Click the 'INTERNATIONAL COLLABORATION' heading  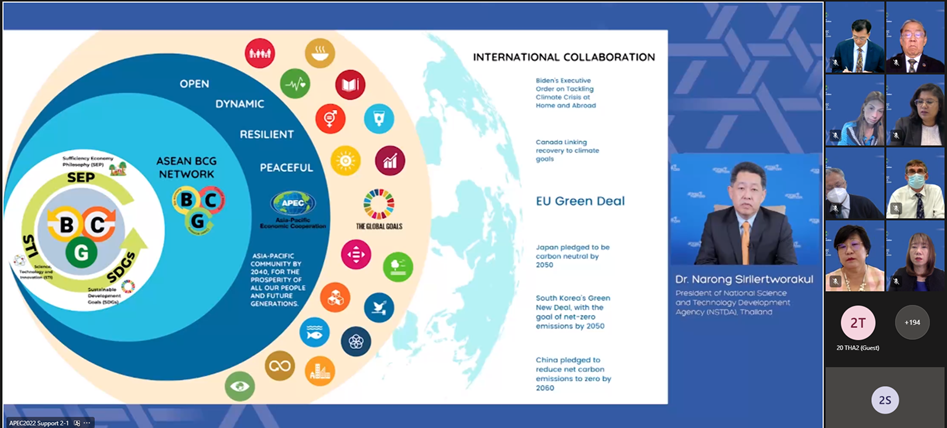[563, 57]
